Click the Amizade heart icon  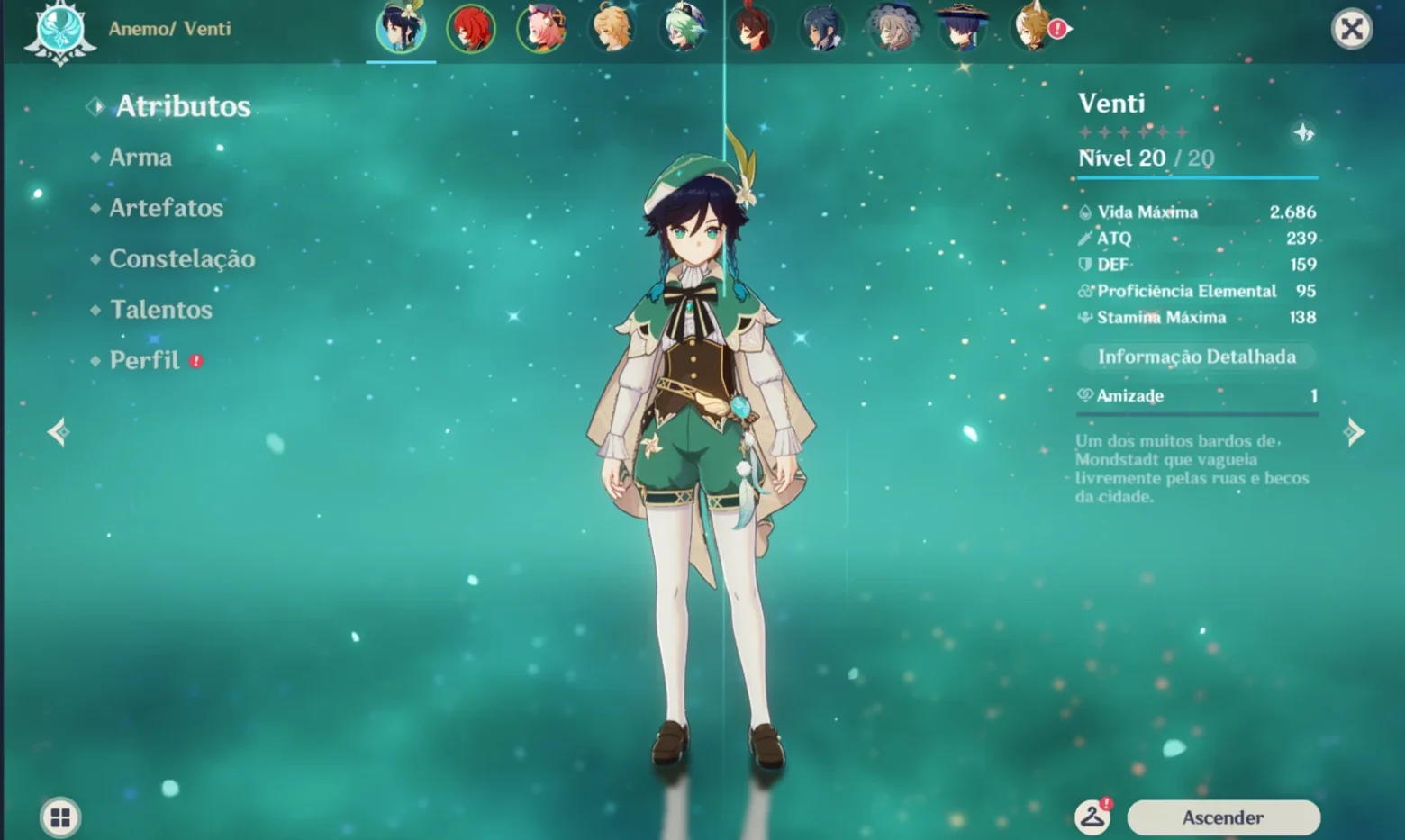coord(1085,395)
